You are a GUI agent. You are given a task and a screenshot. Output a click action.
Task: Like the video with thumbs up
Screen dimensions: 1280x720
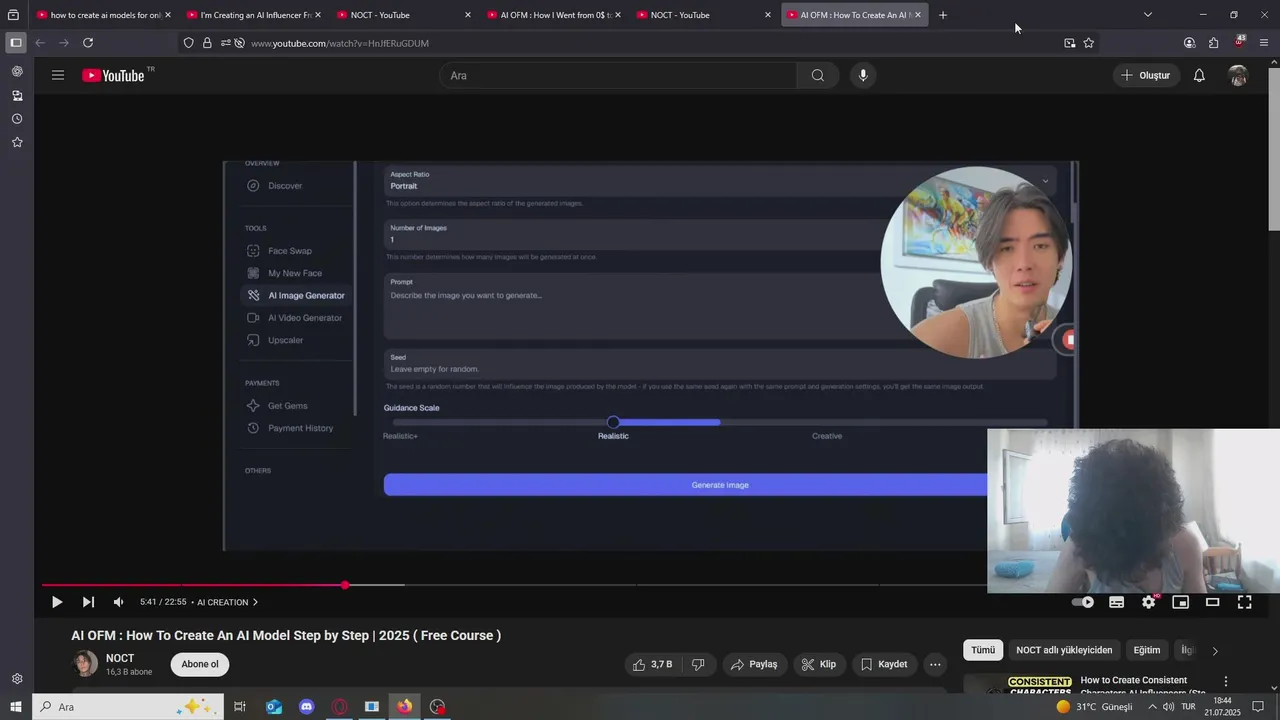click(x=653, y=664)
